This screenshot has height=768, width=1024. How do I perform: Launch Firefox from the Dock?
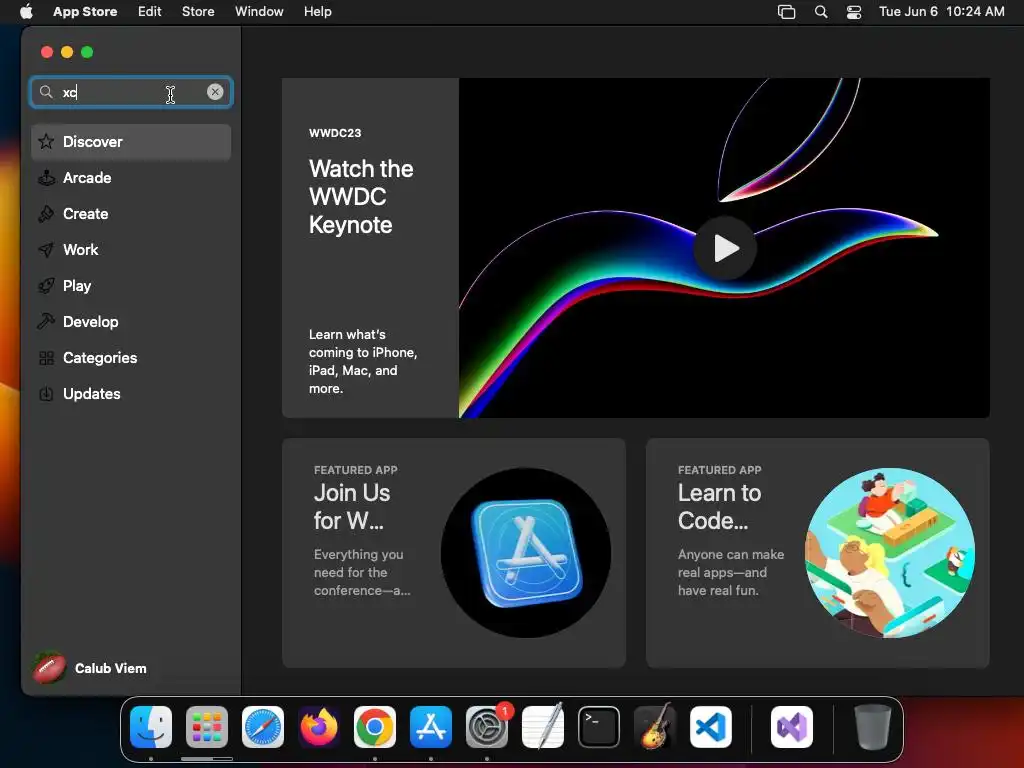click(319, 727)
